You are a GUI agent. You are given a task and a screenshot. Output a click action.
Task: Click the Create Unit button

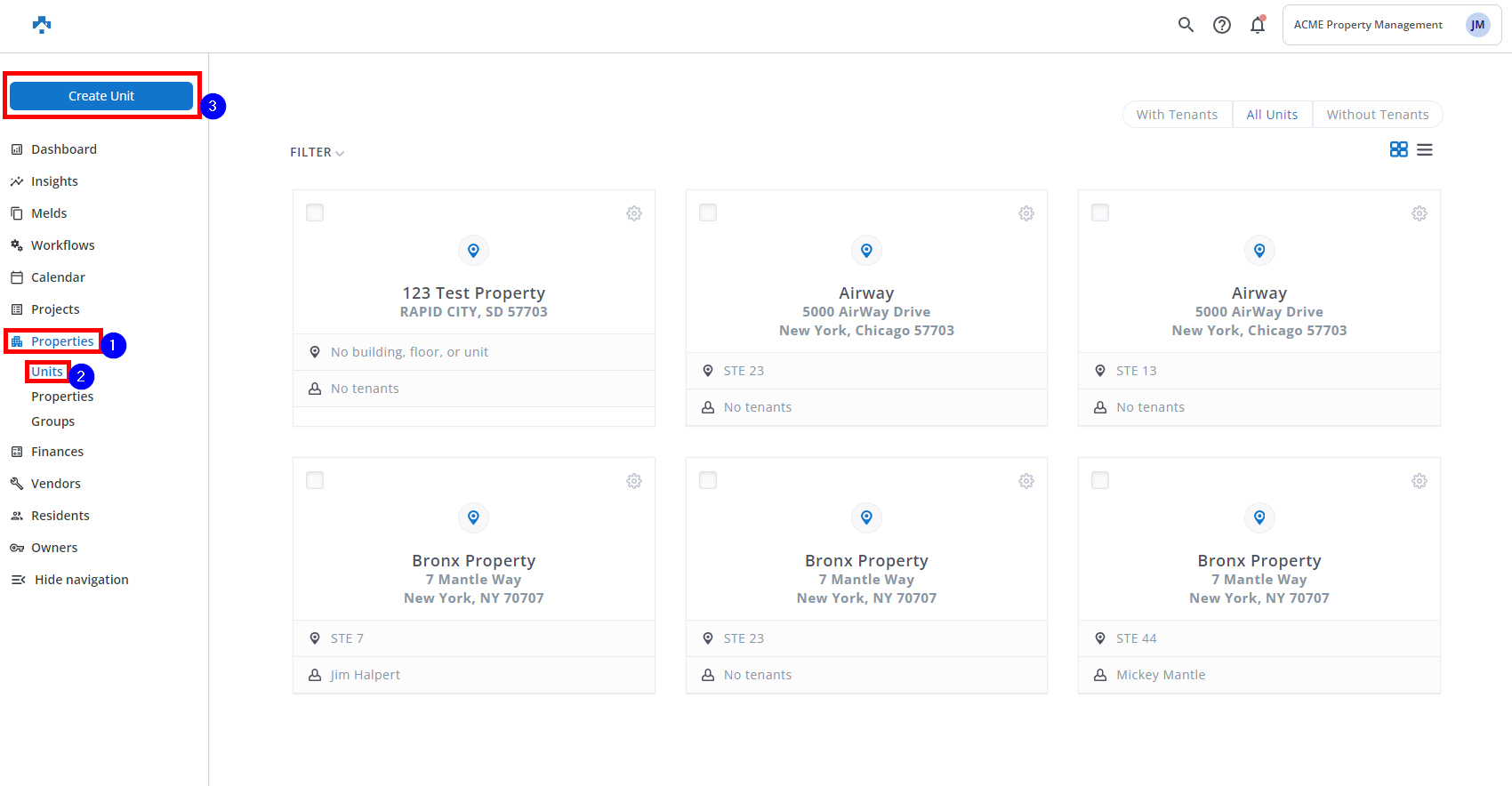pos(101,96)
